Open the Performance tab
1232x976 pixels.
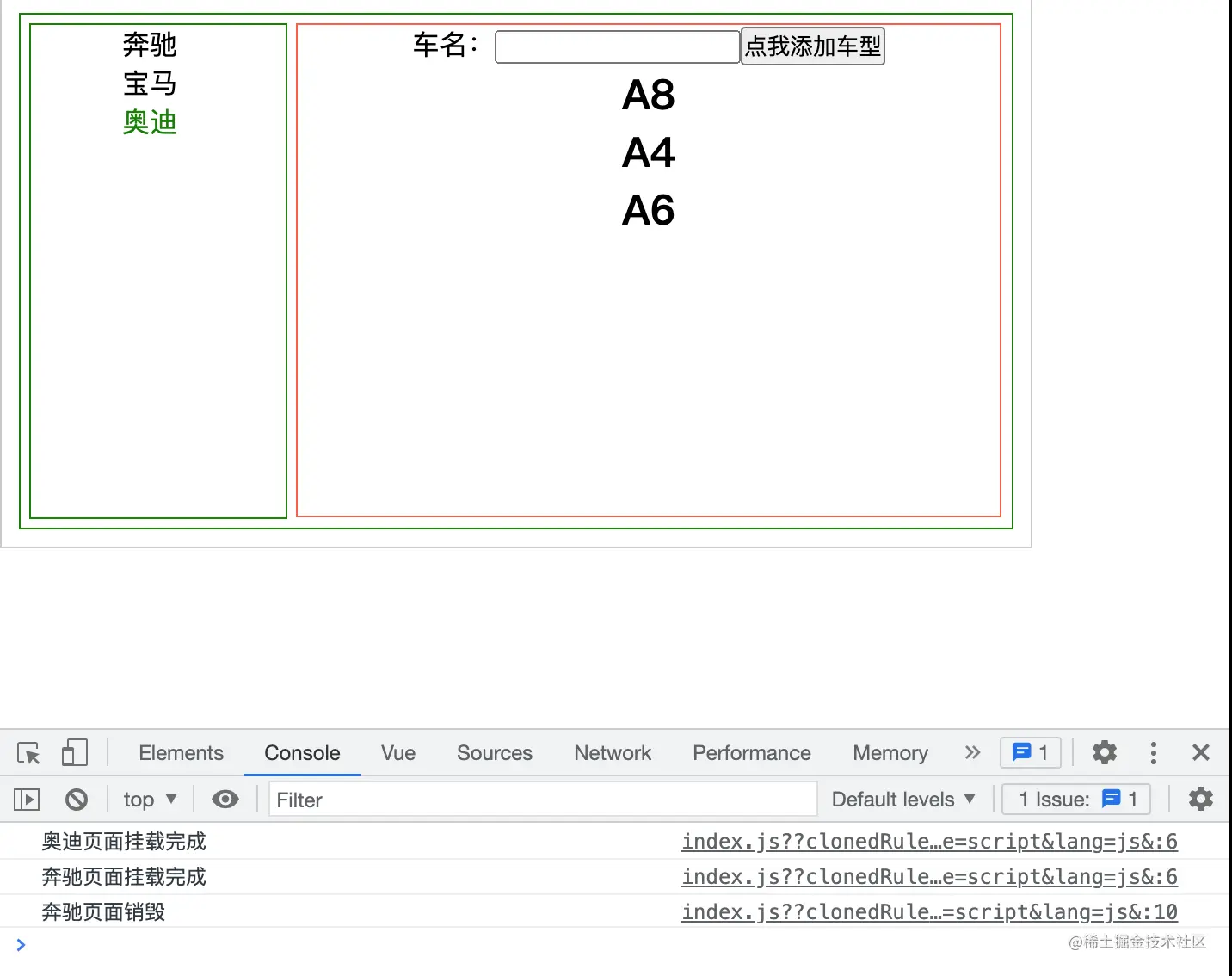pos(752,753)
